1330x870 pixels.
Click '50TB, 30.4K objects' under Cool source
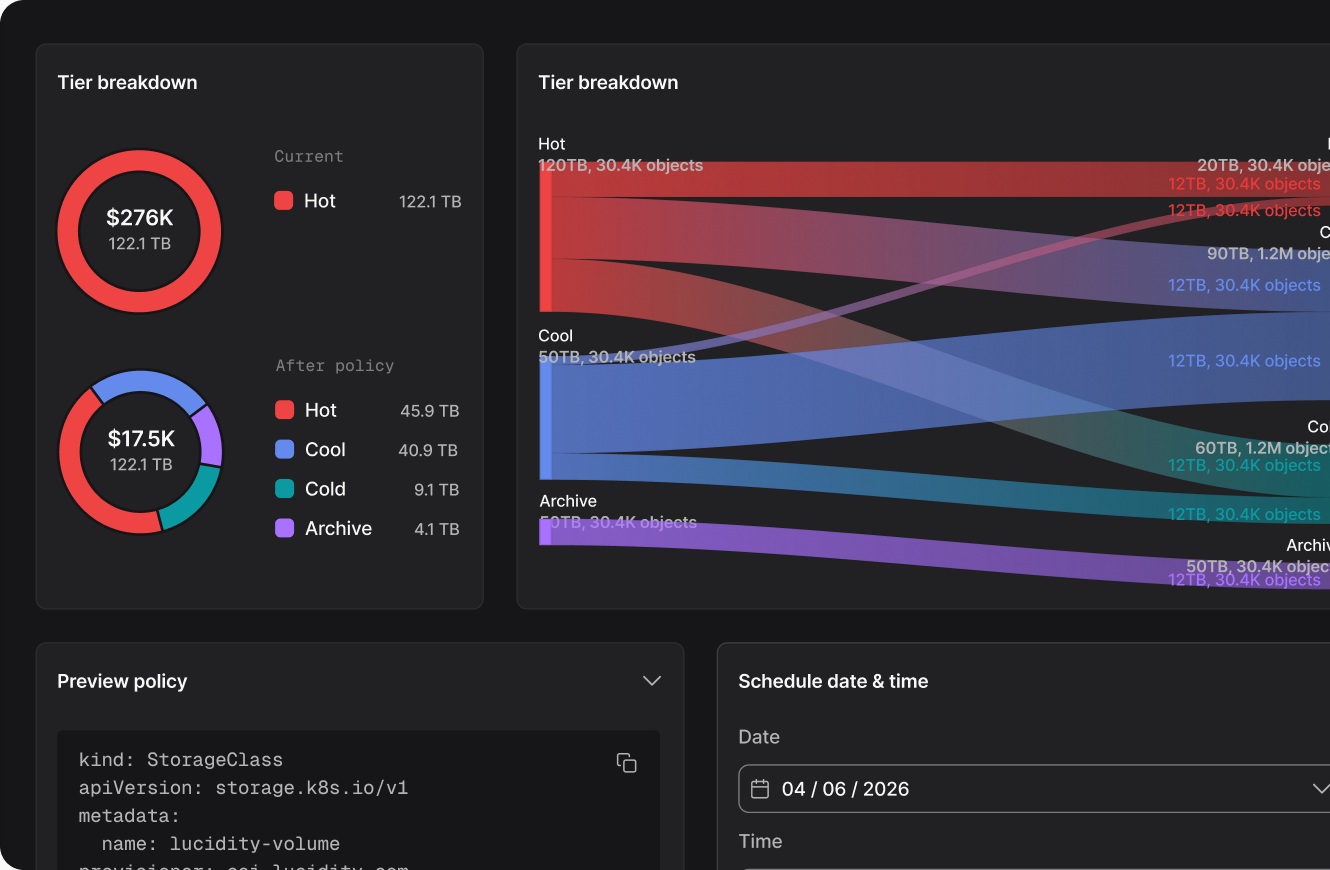coord(617,356)
